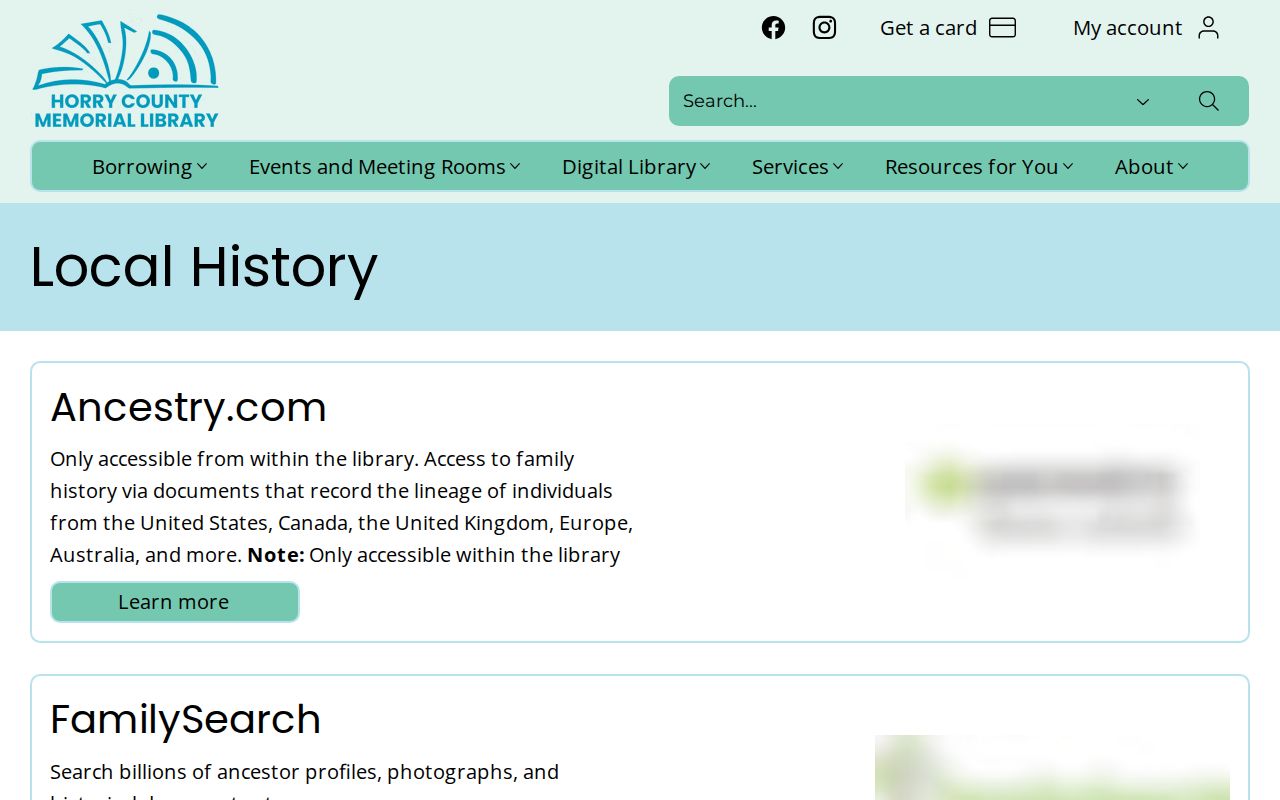Click Learn more under Ancestry.com
This screenshot has width=1280, height=800.
pyautogui.click(x=175, y=602)
